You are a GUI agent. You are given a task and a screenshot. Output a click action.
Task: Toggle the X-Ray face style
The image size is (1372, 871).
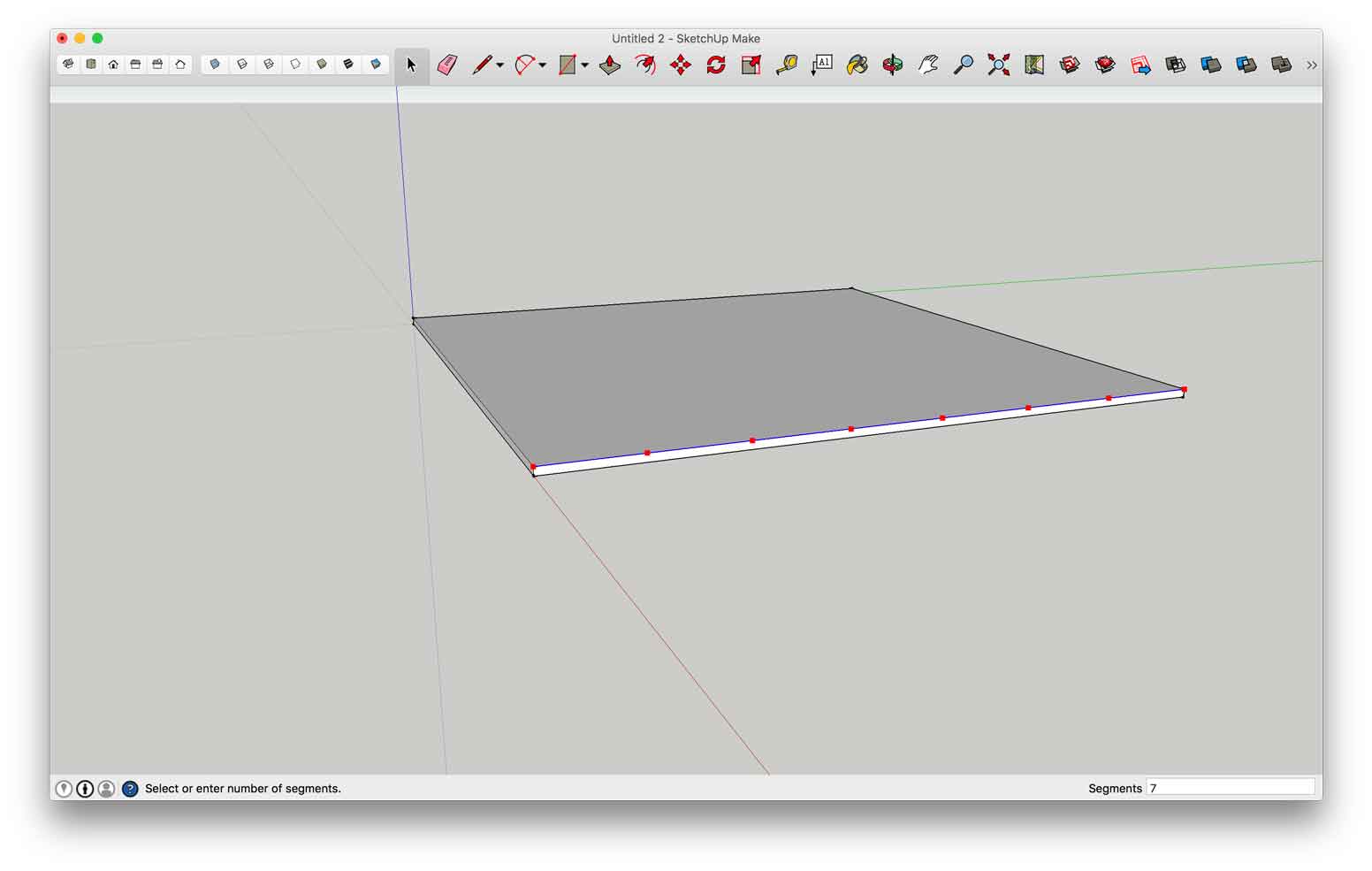coord(215,65)
